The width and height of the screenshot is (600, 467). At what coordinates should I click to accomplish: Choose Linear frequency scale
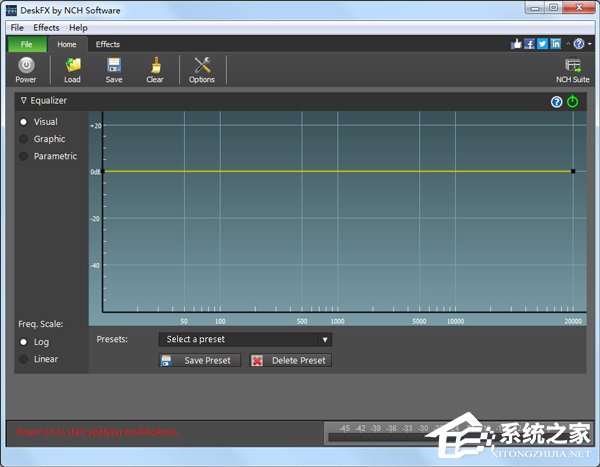[x=23, y=359]
